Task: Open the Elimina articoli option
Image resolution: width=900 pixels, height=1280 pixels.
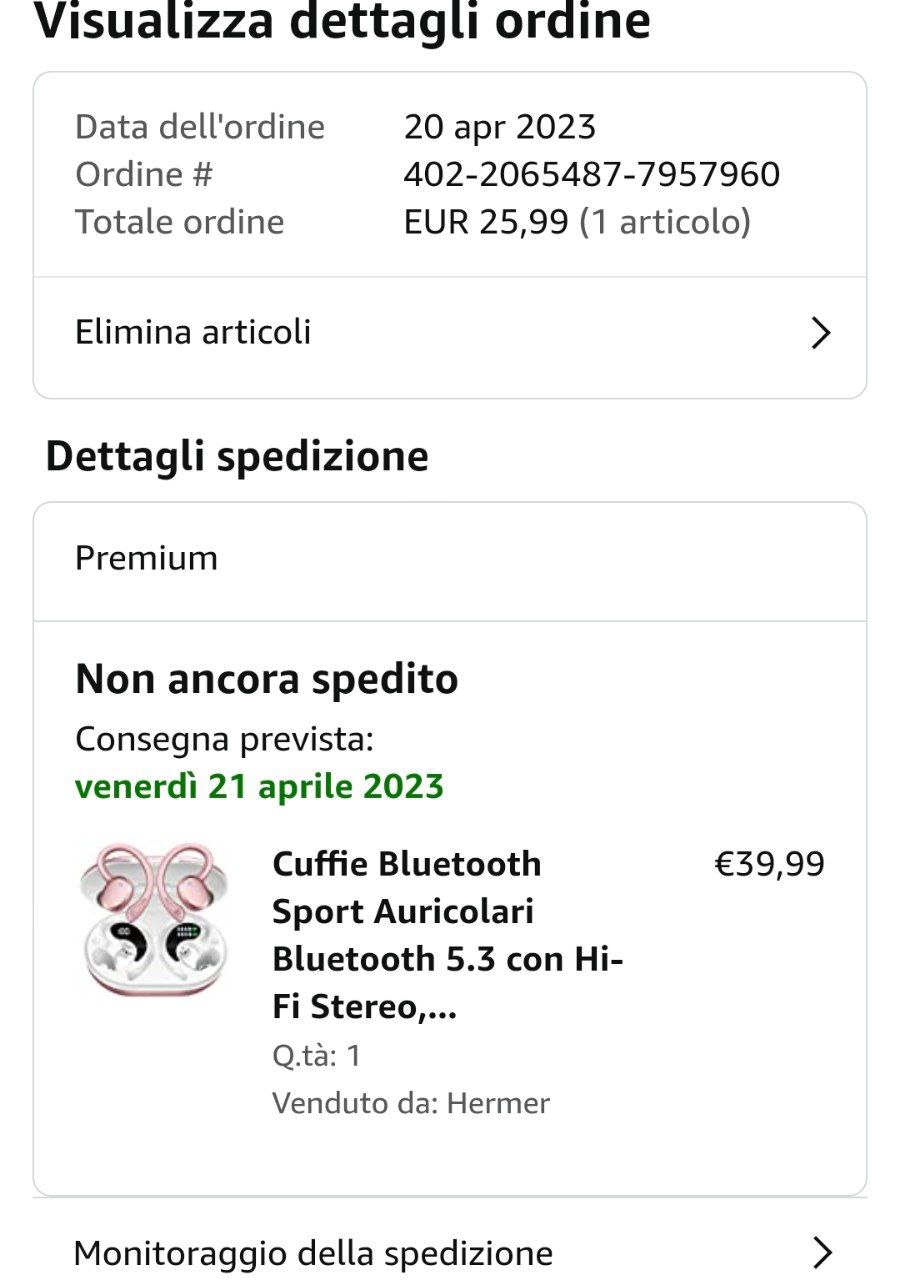Action: point(193,332)
